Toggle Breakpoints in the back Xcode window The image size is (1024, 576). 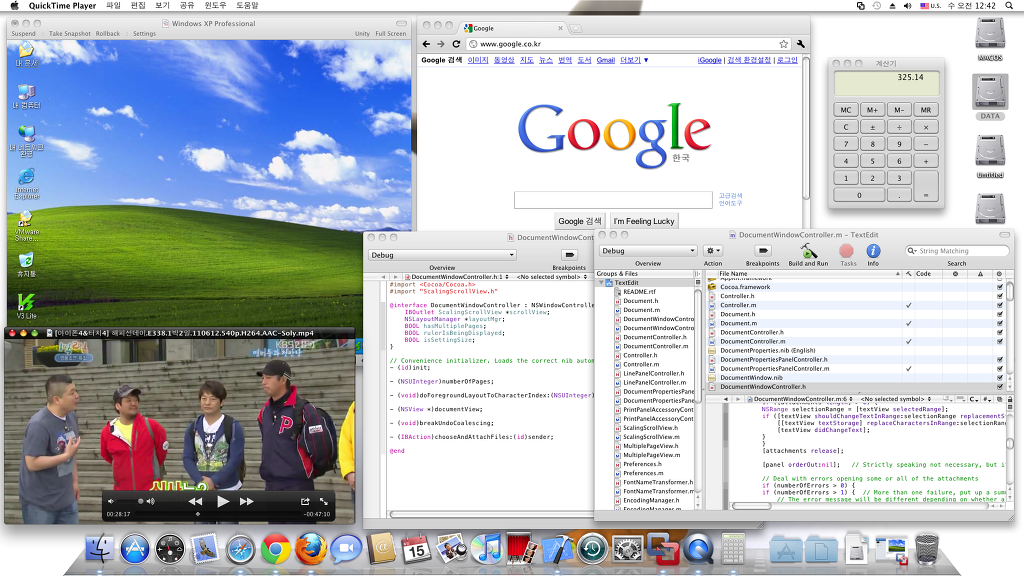pyautogui.click(x=569, y=255)
